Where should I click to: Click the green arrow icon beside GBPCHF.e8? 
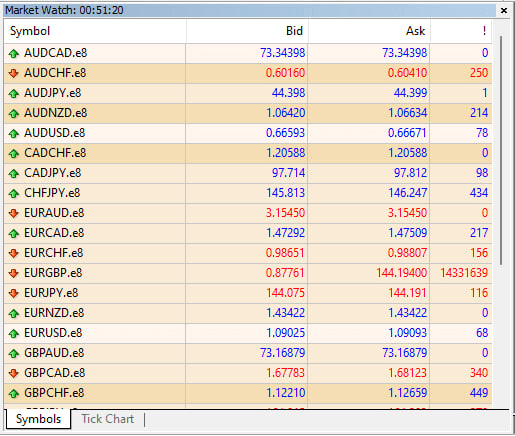click(14, 393)
